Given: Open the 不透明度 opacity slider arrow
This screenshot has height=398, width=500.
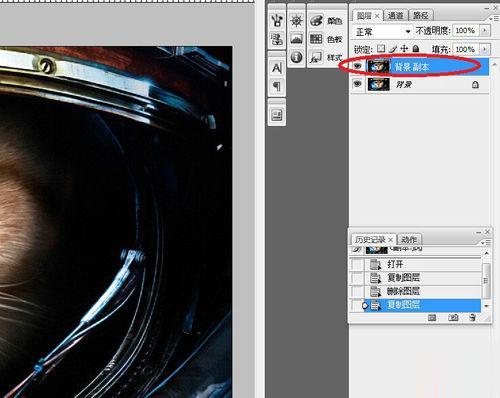Looking at the screenshot, I should click(x=484, y=31).
